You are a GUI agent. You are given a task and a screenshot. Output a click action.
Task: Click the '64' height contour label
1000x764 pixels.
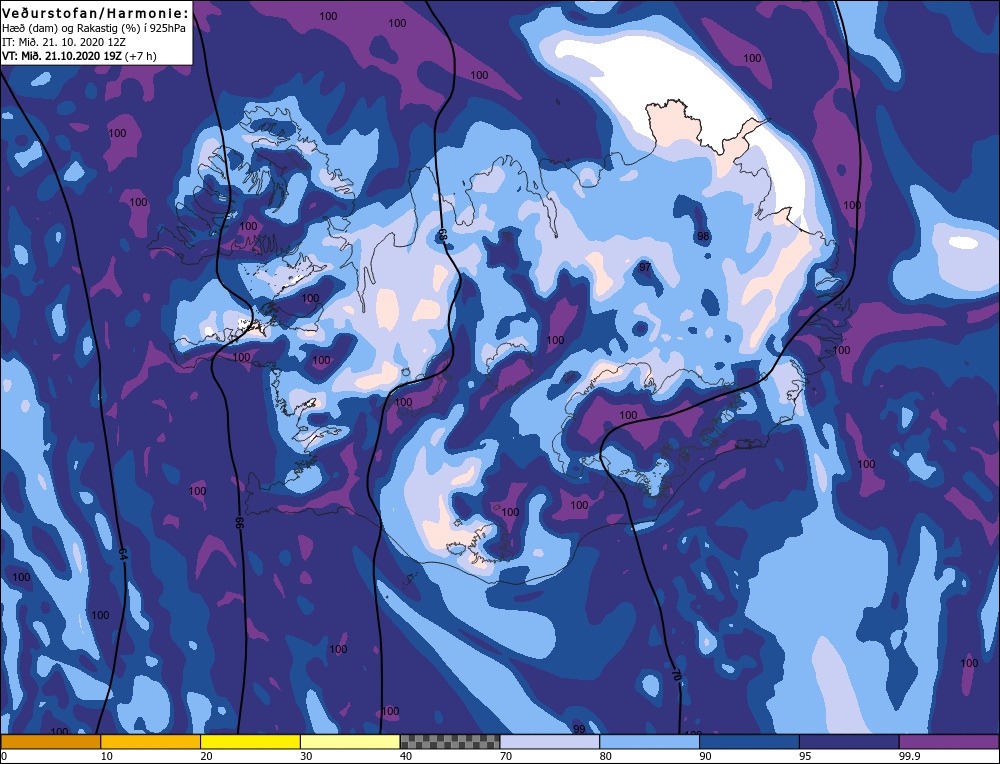tap(123, 554)
